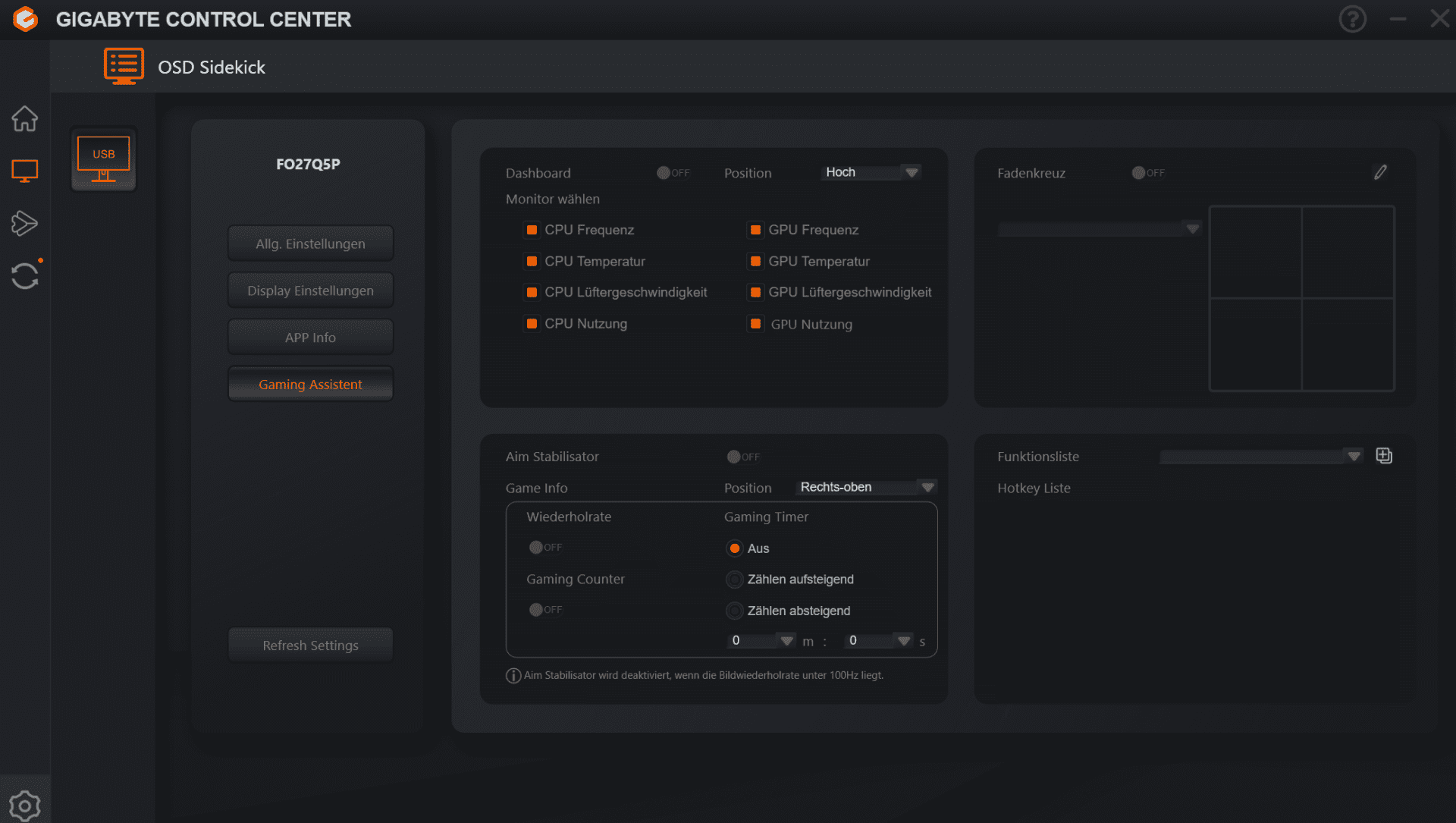Open the monitor icon in the sidebar
The image size is (1456, 823).
(25, 171)
